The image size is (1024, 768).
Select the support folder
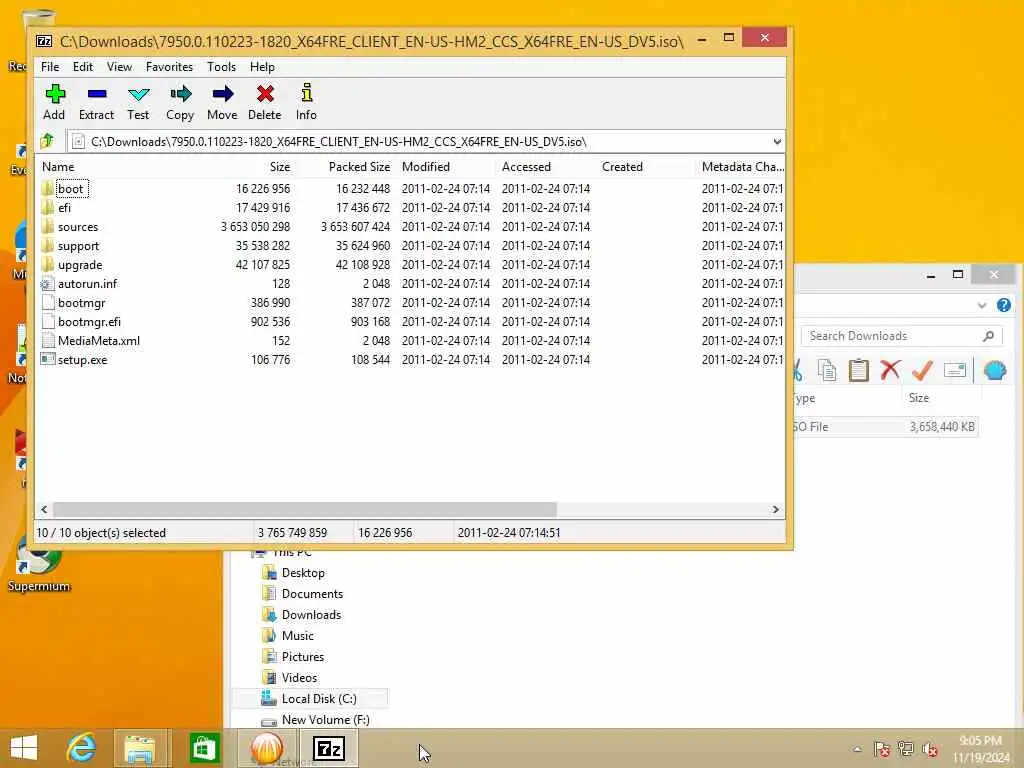pyautogui.click(x=78, y=246)
